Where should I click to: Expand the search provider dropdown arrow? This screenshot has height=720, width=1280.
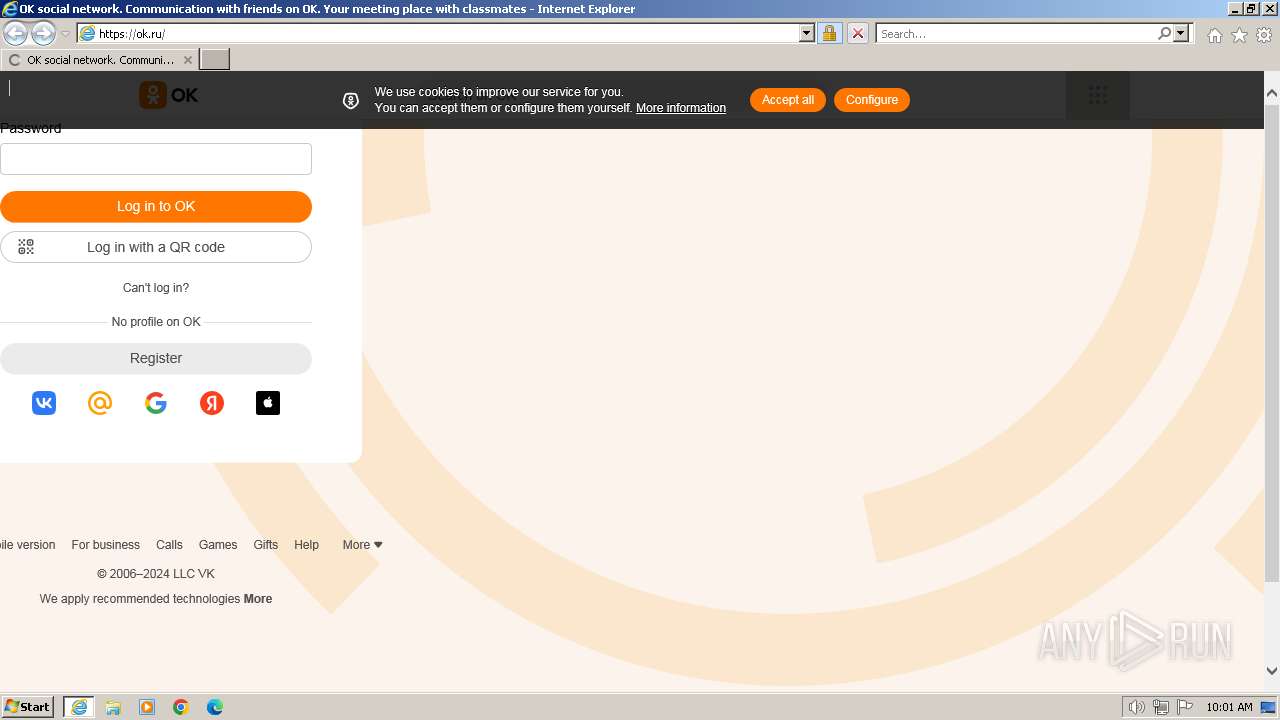(x=1181, y=33)
